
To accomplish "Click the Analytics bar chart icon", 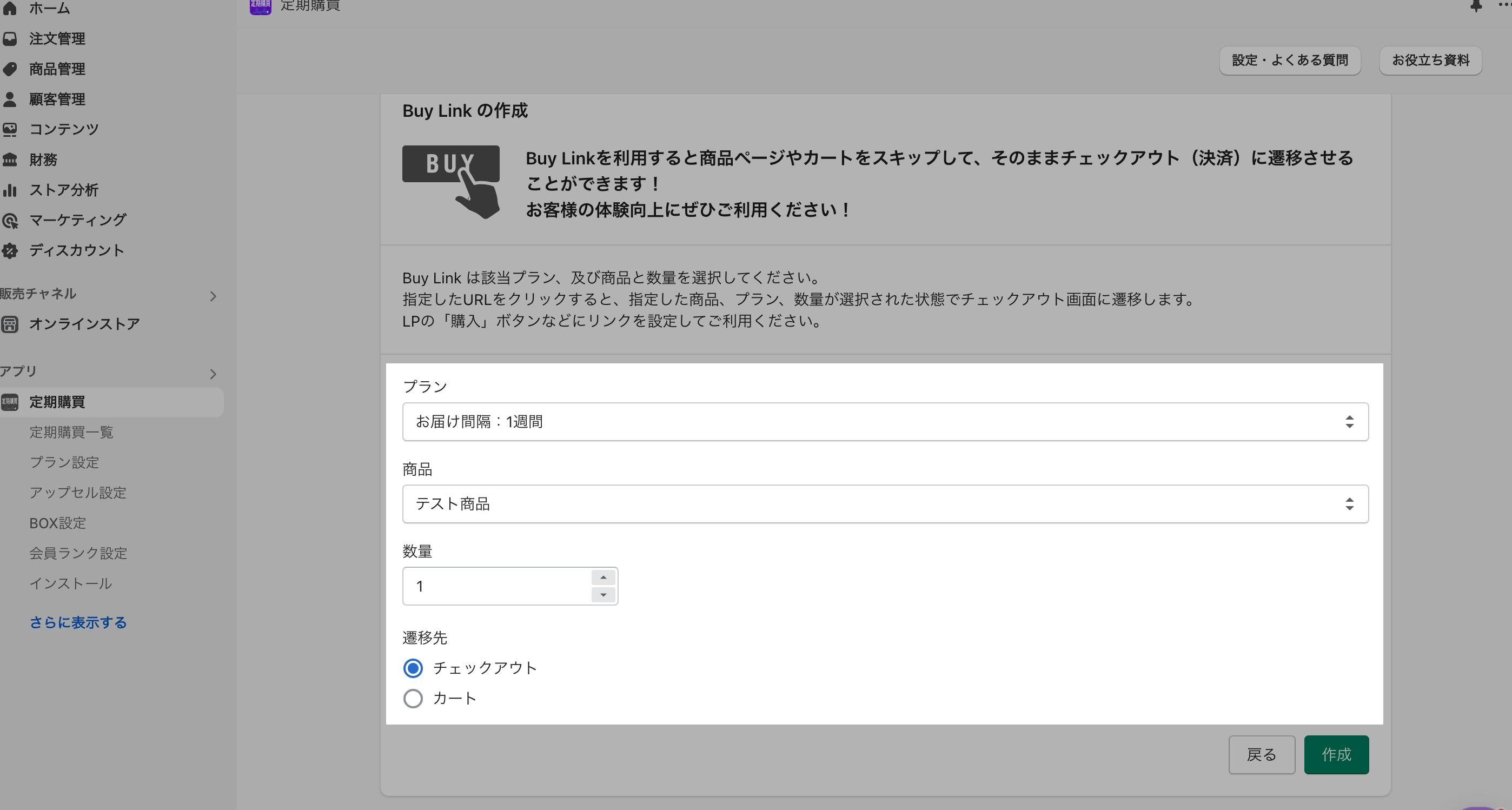I will 10,190.
